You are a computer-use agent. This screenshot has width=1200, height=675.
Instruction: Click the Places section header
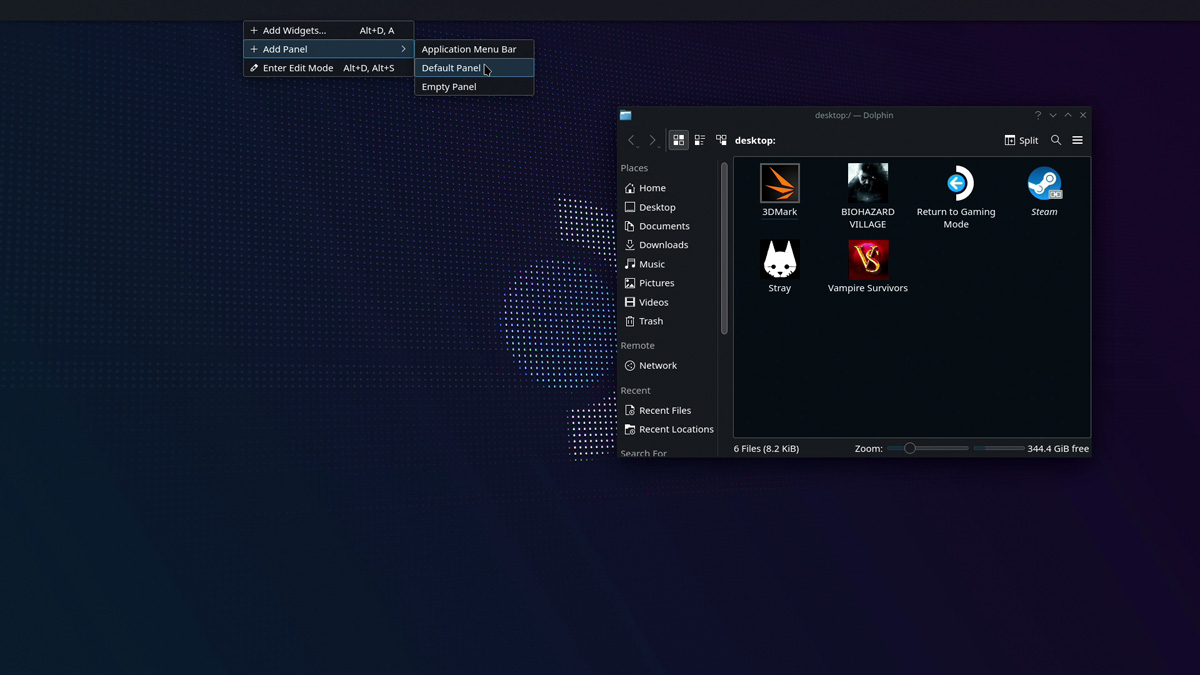[x=634, y=168]
